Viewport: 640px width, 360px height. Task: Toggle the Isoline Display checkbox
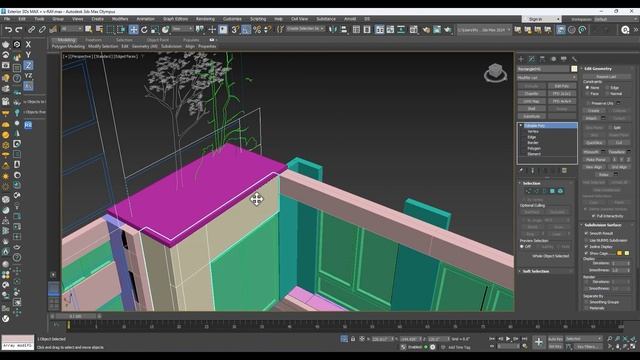tap(587, 247)
